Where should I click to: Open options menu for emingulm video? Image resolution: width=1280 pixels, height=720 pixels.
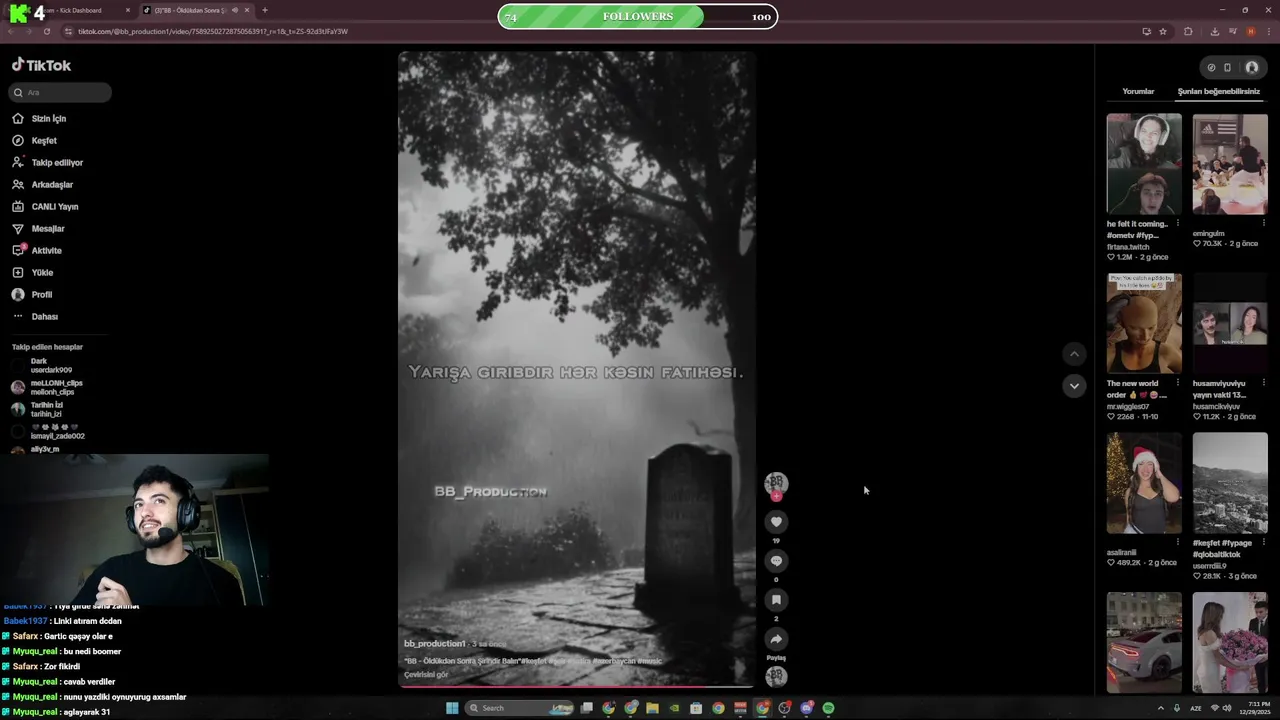click(1264, 223)
